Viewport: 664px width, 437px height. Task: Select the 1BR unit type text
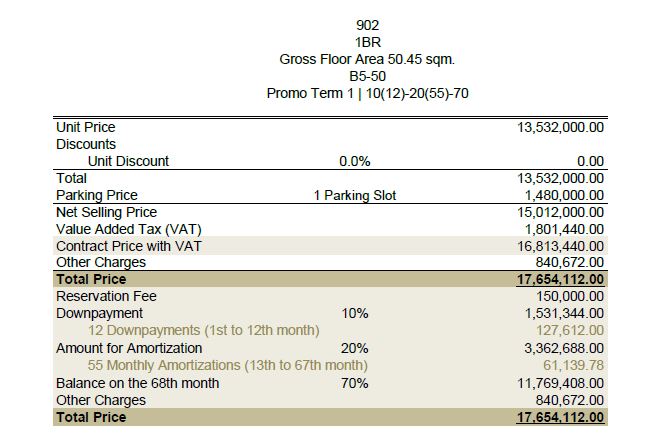click(x=367, y=42)
